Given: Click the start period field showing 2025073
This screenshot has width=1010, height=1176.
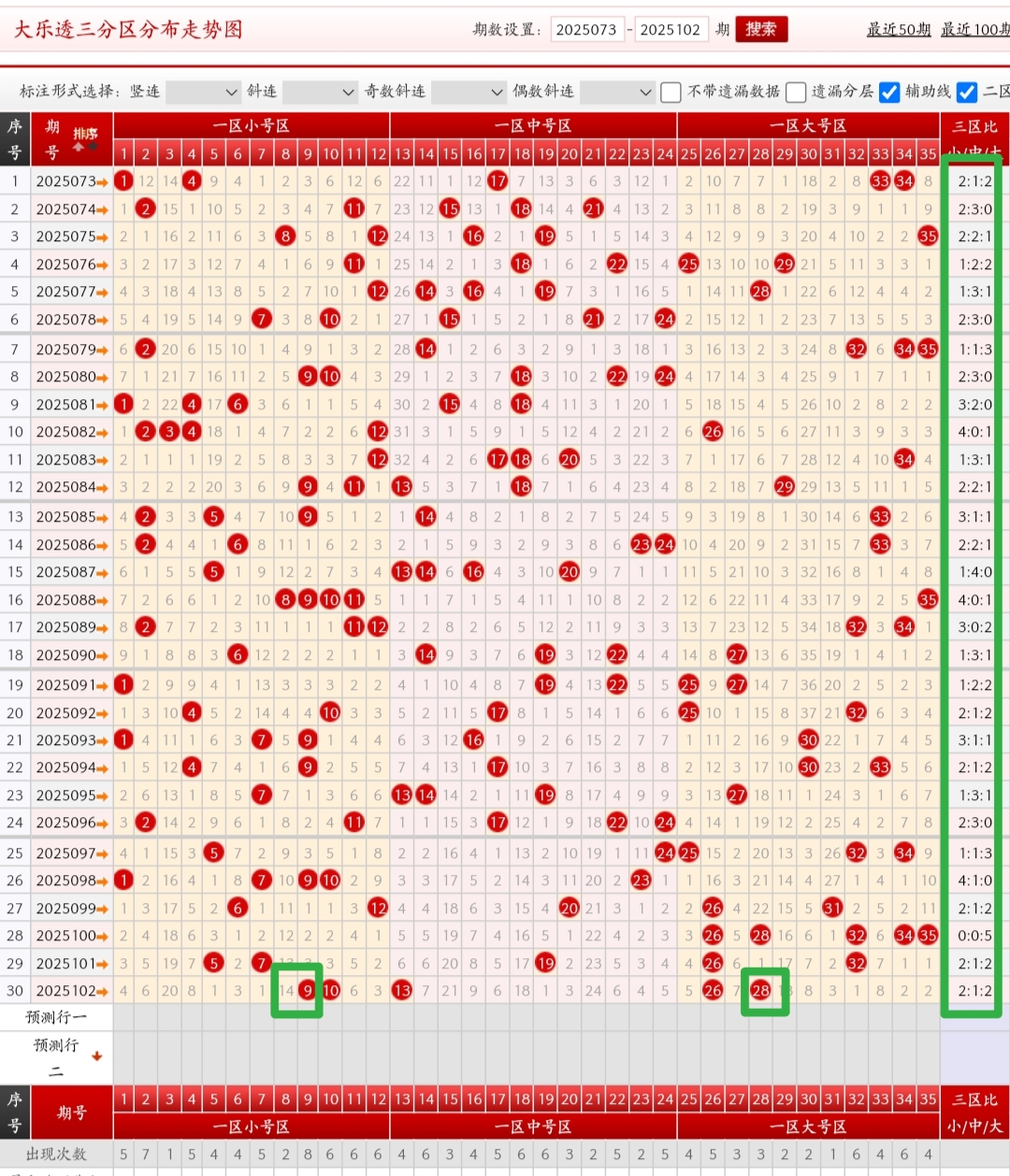Looking at the screenshot, I should (x=587, y=29).
